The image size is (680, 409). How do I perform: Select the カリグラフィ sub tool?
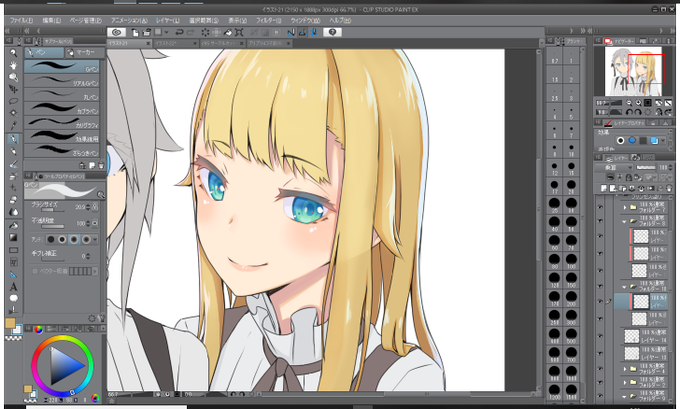62,122
